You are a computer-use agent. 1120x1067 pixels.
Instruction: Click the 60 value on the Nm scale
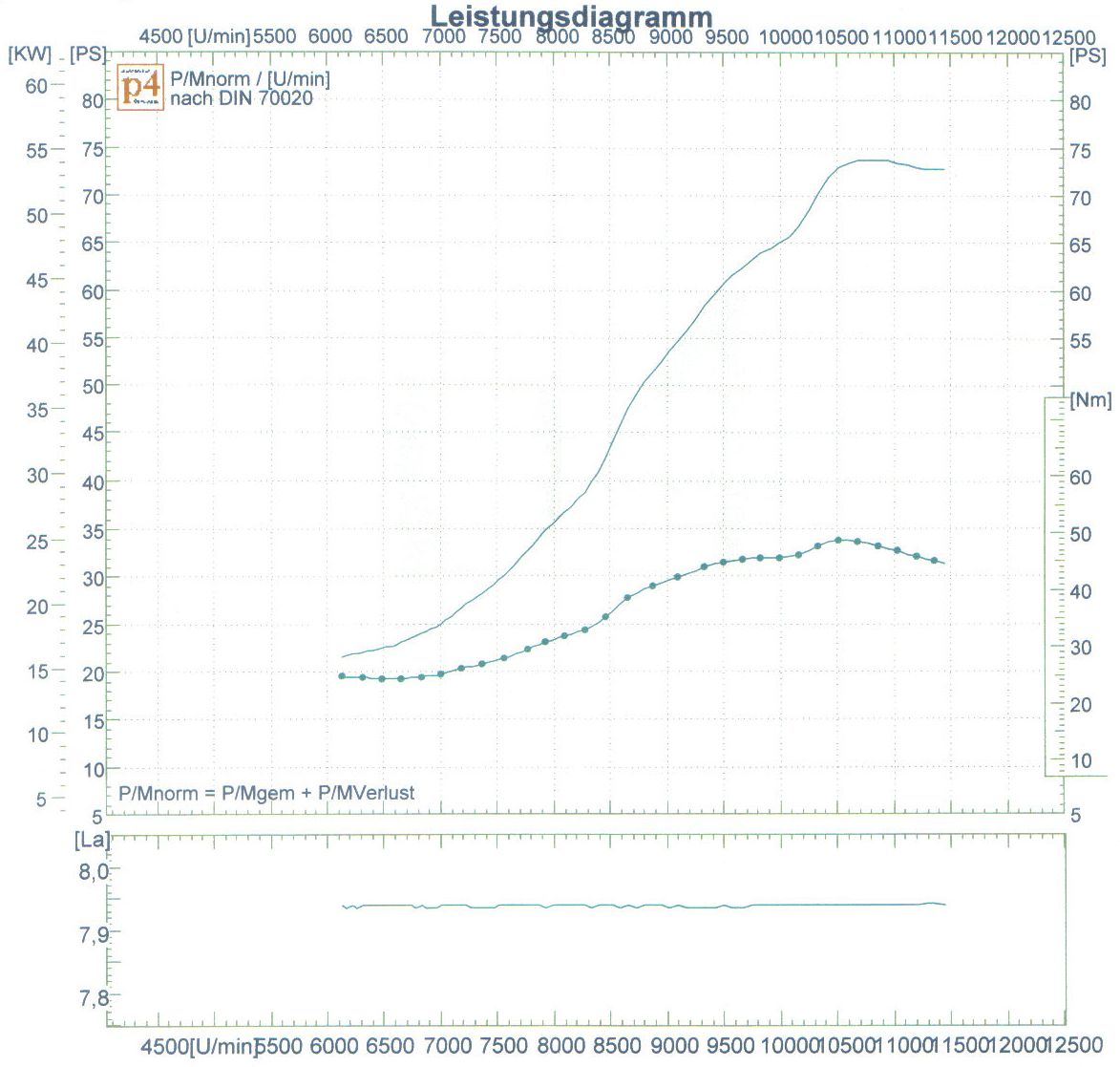[1083, 478]
